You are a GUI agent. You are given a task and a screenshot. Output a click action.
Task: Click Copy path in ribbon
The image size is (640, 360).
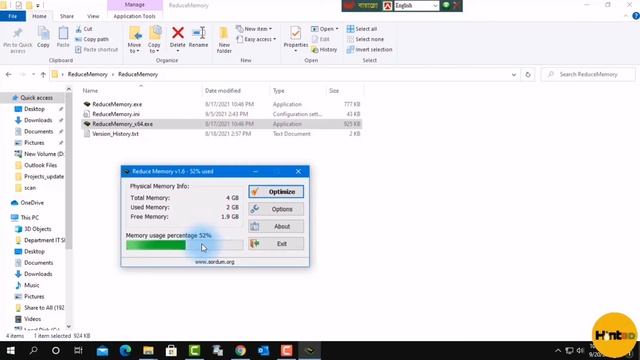coord(92,39)
